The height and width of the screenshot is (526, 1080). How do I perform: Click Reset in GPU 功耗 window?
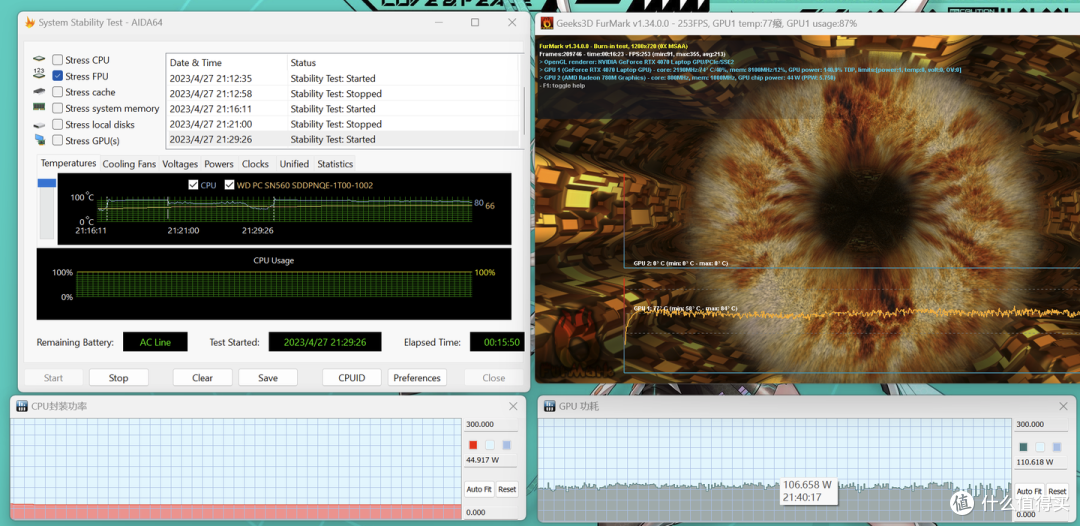tap(1057, 491)
